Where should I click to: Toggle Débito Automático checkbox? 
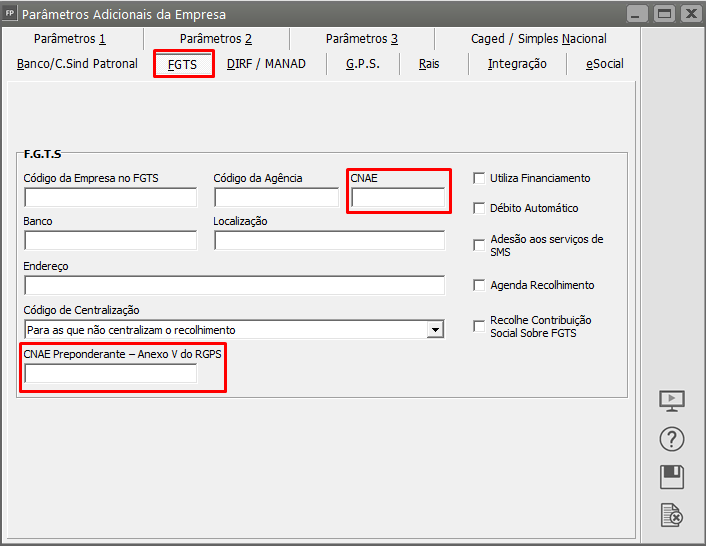coord(479,208)
